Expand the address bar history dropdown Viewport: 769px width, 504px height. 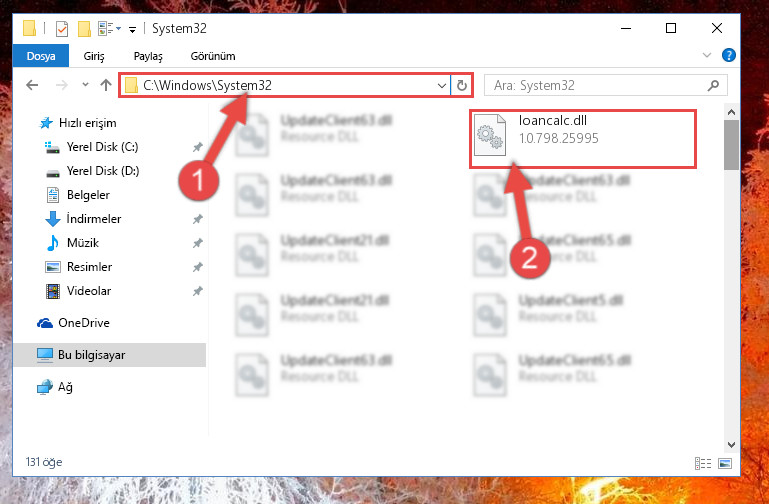coord(441,86)
